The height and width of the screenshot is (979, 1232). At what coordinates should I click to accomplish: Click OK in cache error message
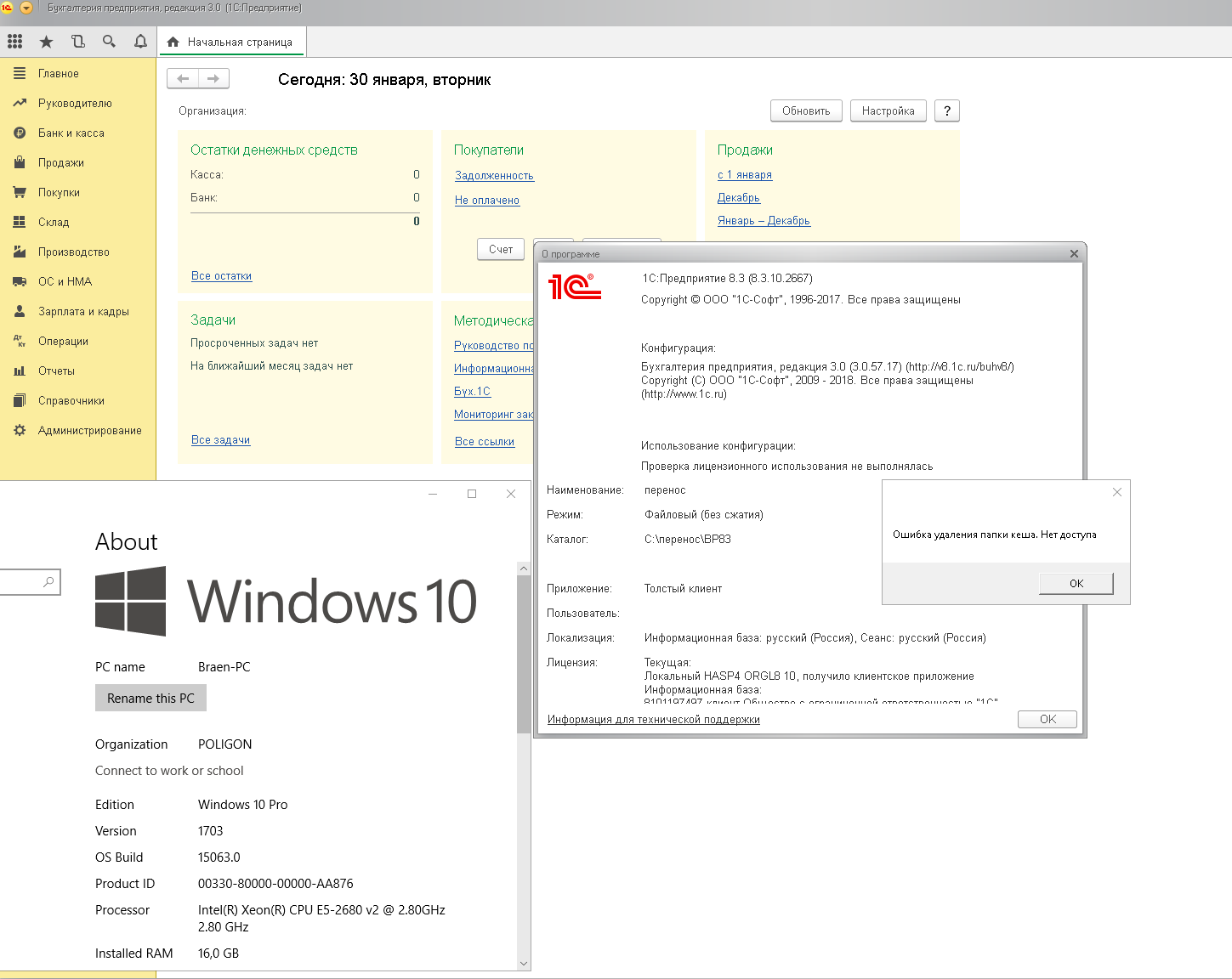tap(1076, 583)
